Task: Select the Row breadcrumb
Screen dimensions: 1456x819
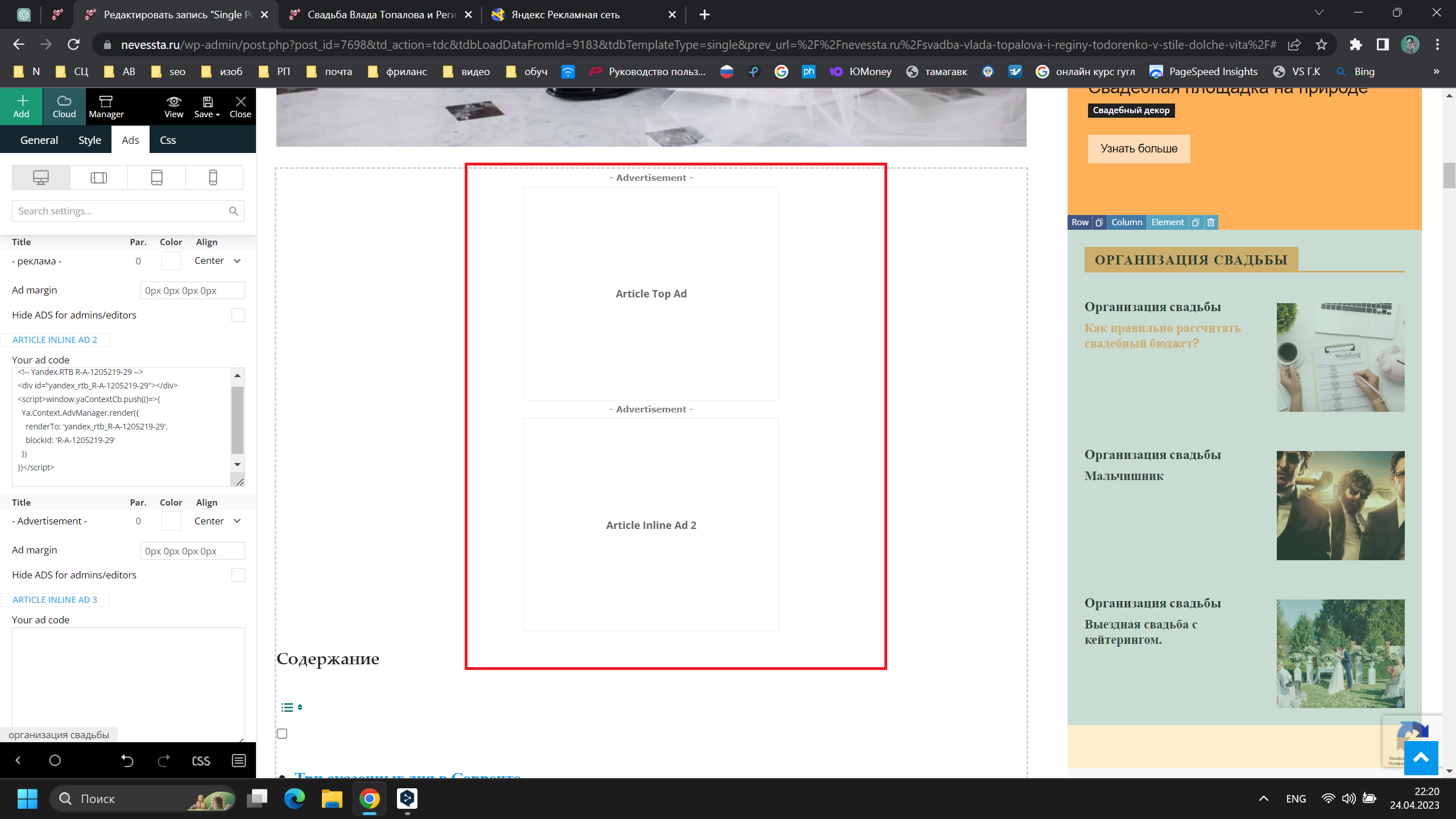Action: coord(1080,222)
